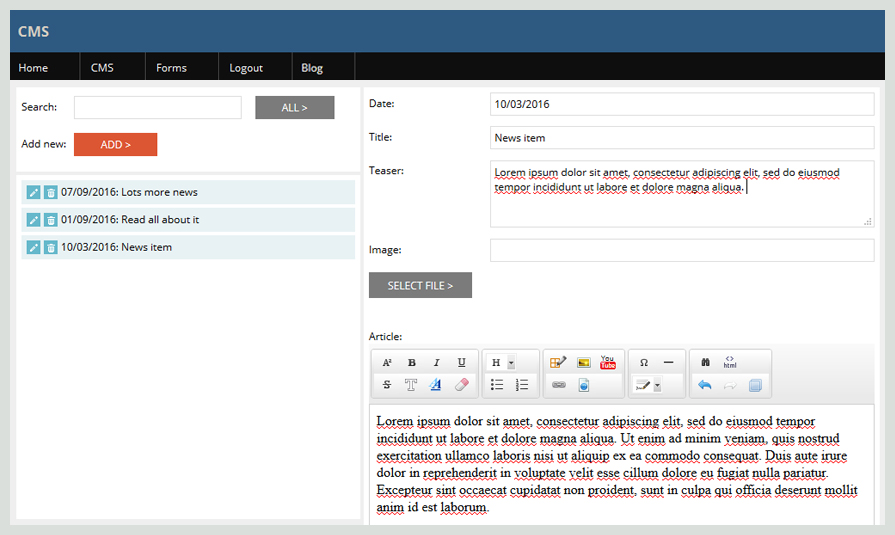Edit the 01/09/2016 Read all about it item
Screen dimensions: 895x535
[33, 220]
